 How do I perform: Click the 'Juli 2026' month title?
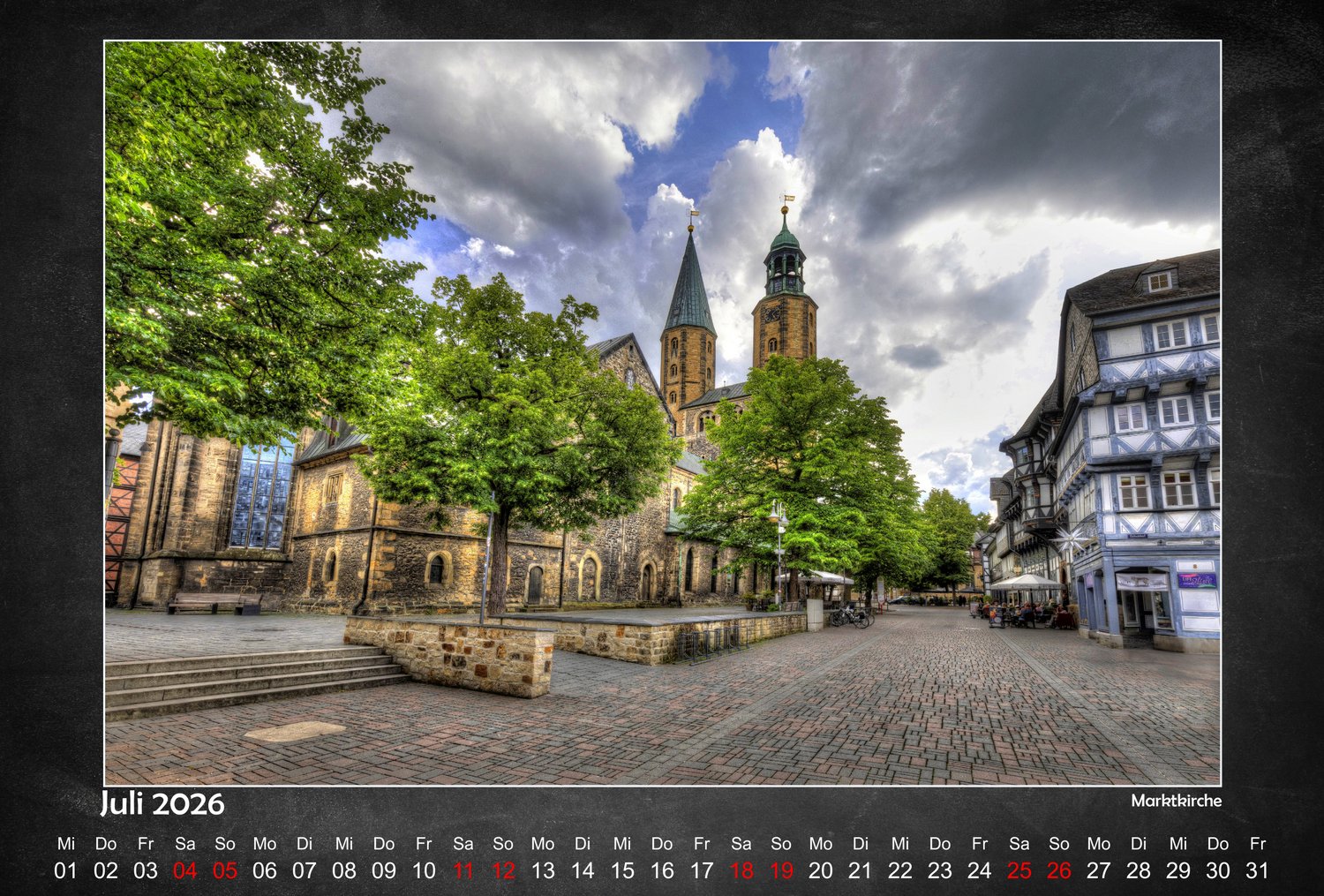click(x=162, y=804)
